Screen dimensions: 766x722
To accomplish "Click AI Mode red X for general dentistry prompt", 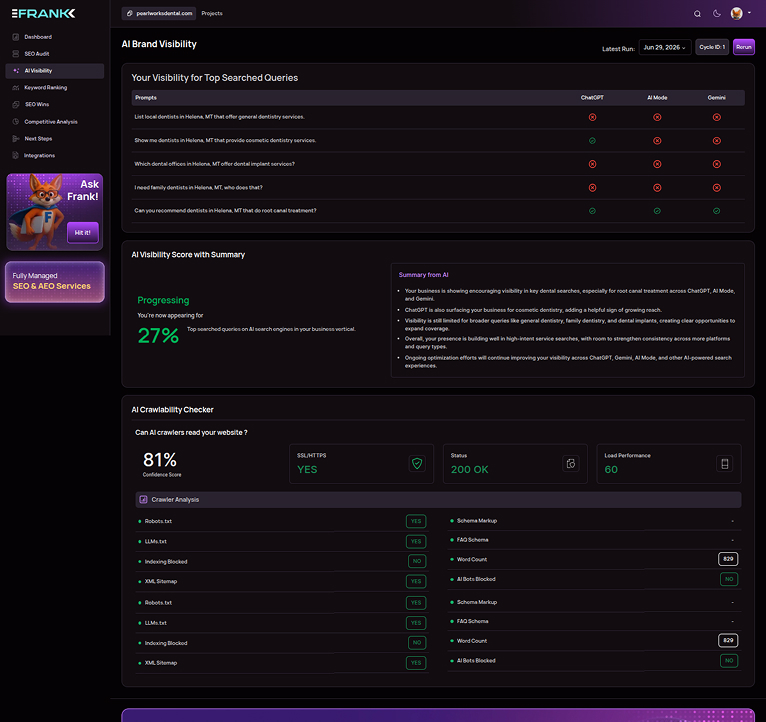I will pyautogui.click(x=657, y=117).
